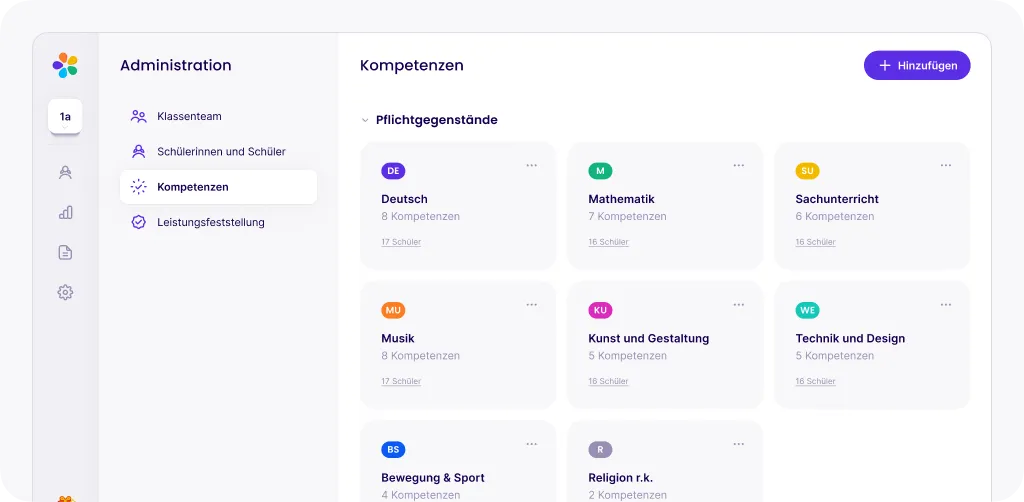The image size is (1024, 502).
Task: Open the 17 Schüler link on Deutsch
Action: pos(401,242)
